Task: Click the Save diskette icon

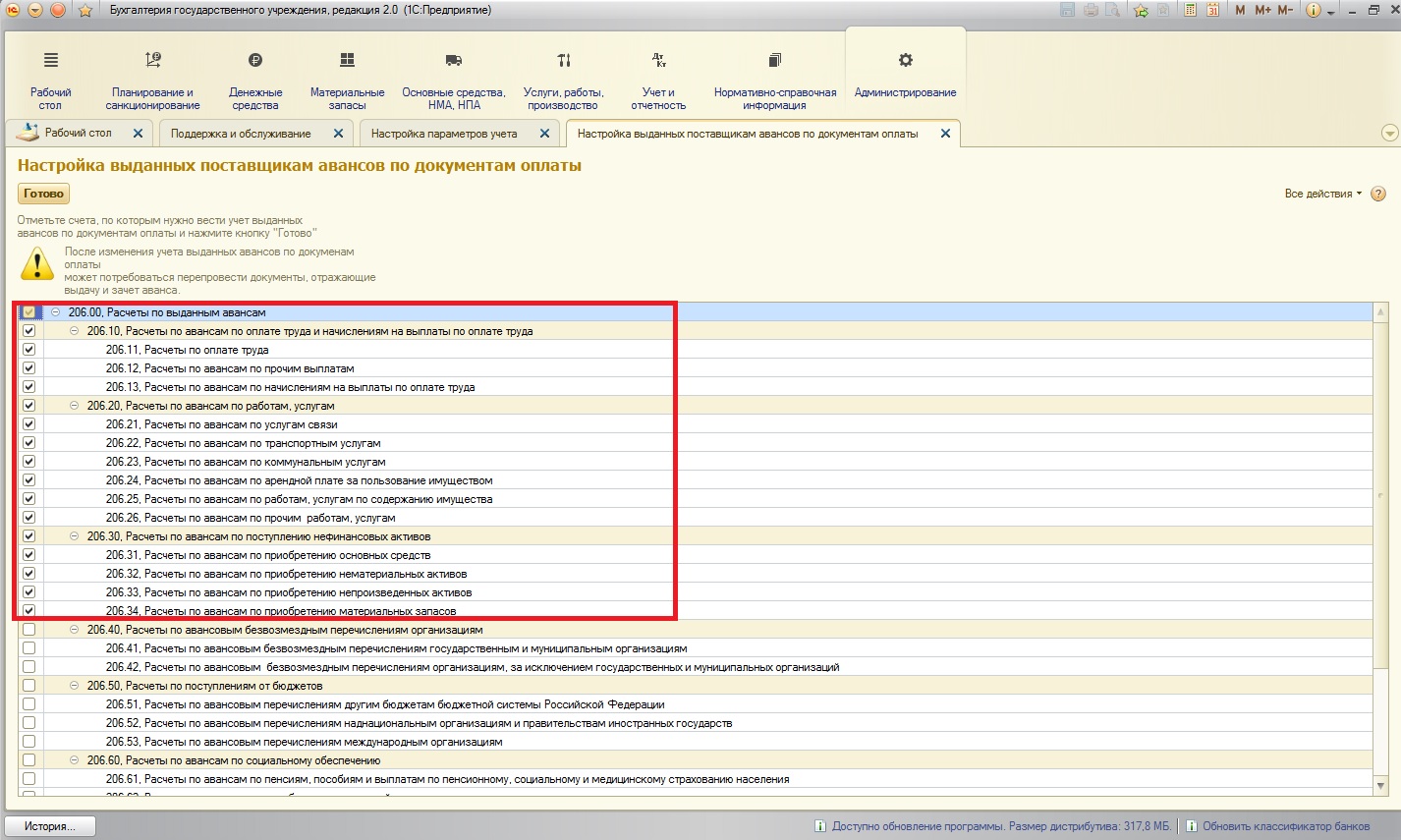Action: 1068,10
